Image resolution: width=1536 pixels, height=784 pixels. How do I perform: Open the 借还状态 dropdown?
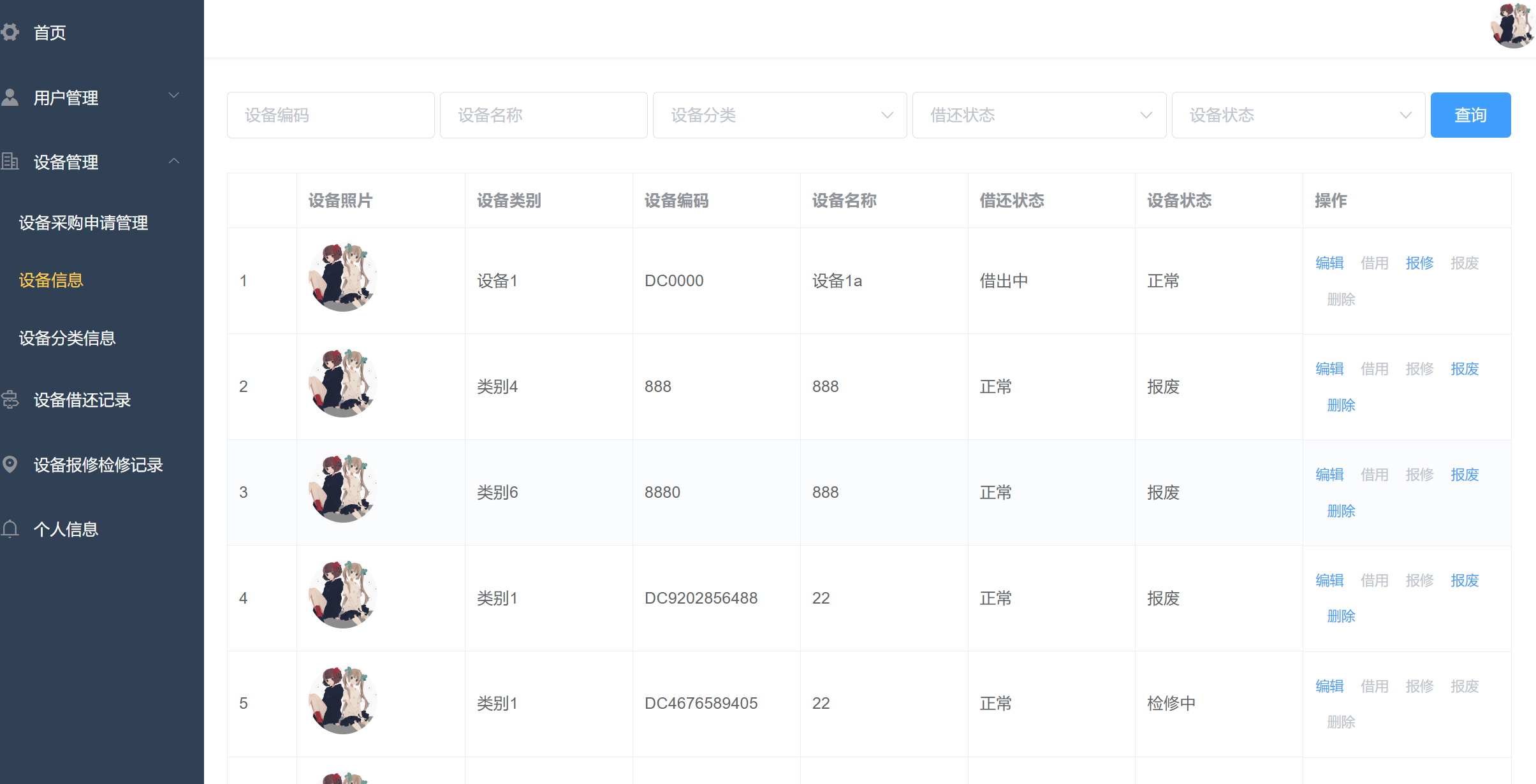(x=1039, y=115)
